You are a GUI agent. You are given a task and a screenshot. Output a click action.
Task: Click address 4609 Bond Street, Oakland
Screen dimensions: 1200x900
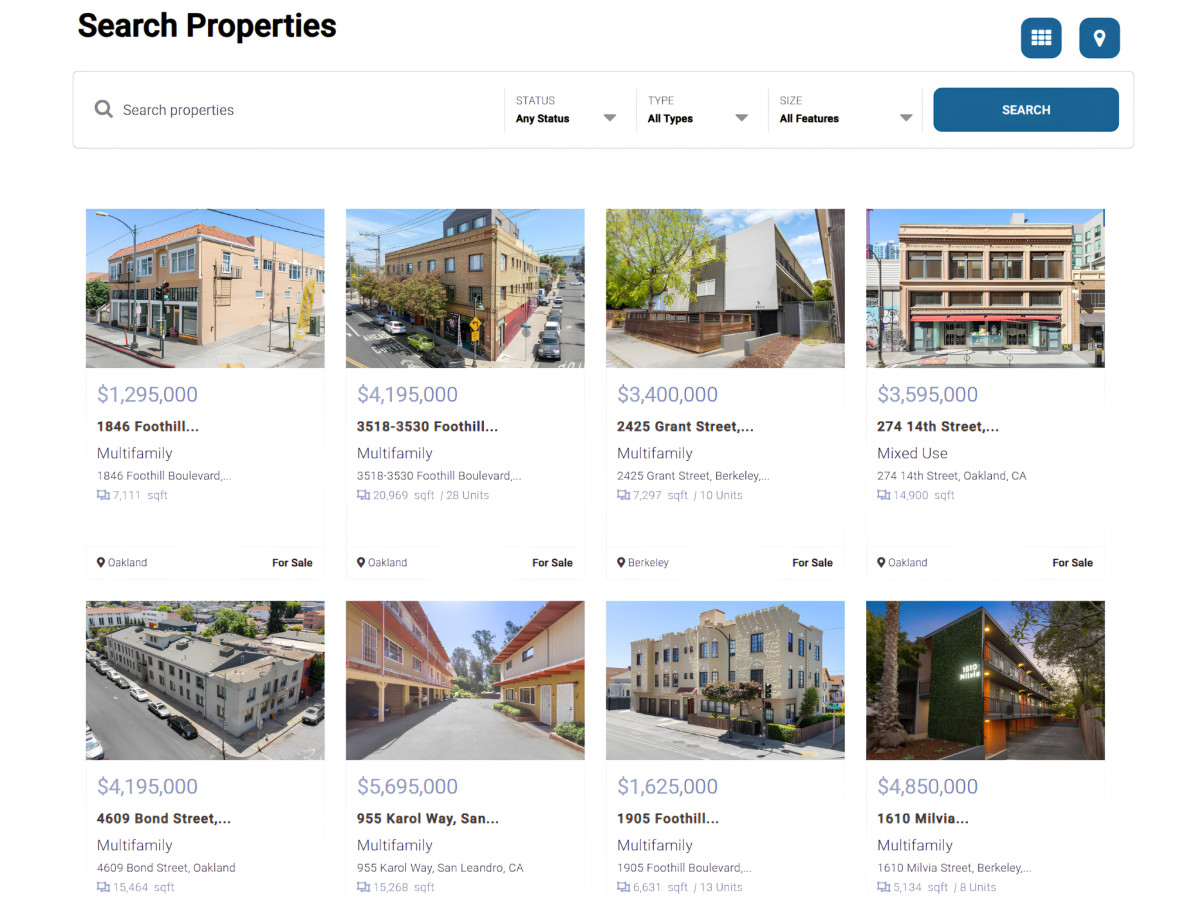click(166, 868)
